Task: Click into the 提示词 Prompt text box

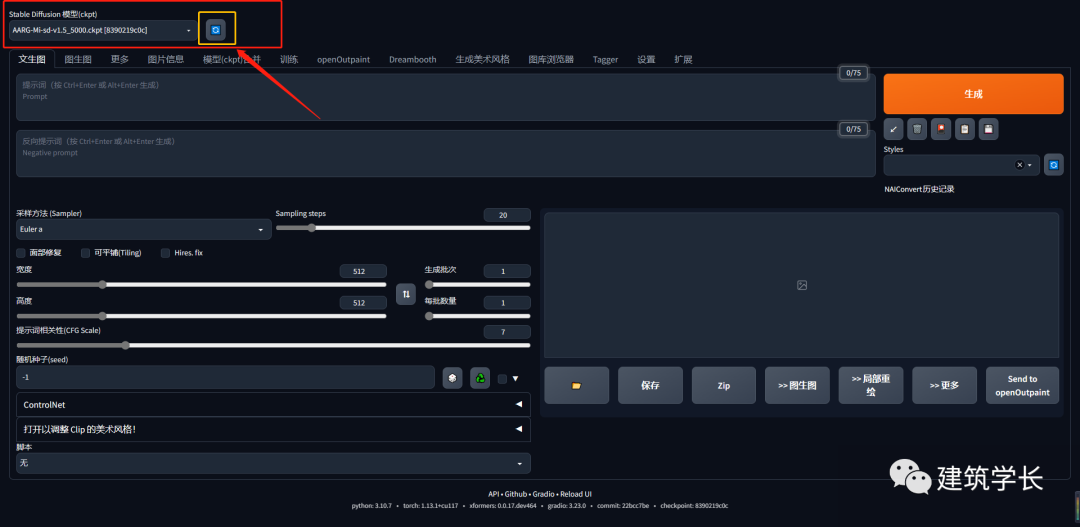Action: [446, 97]
